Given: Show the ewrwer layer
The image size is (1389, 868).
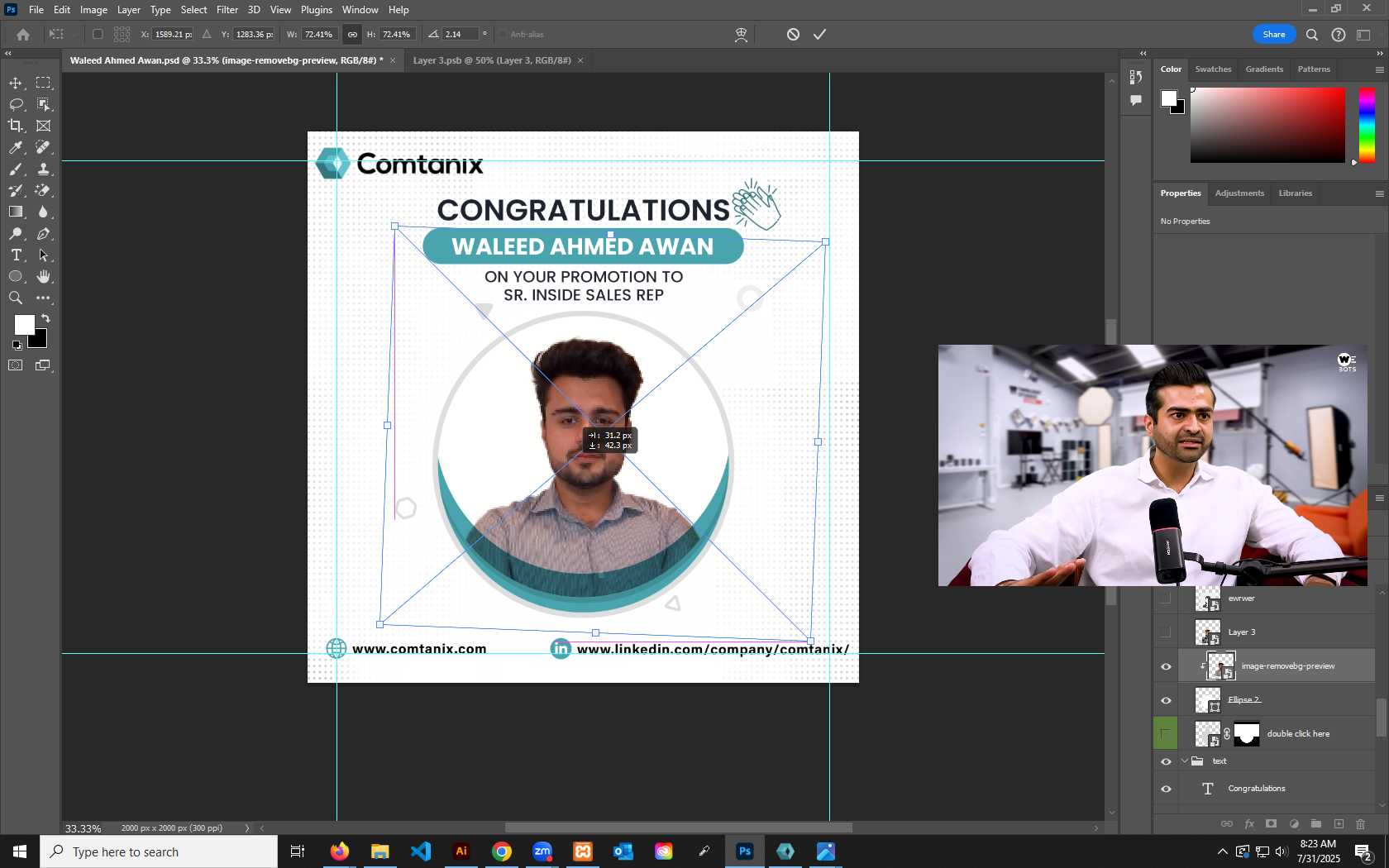Looking at the screenshot, I should (x=1166, y=599).
